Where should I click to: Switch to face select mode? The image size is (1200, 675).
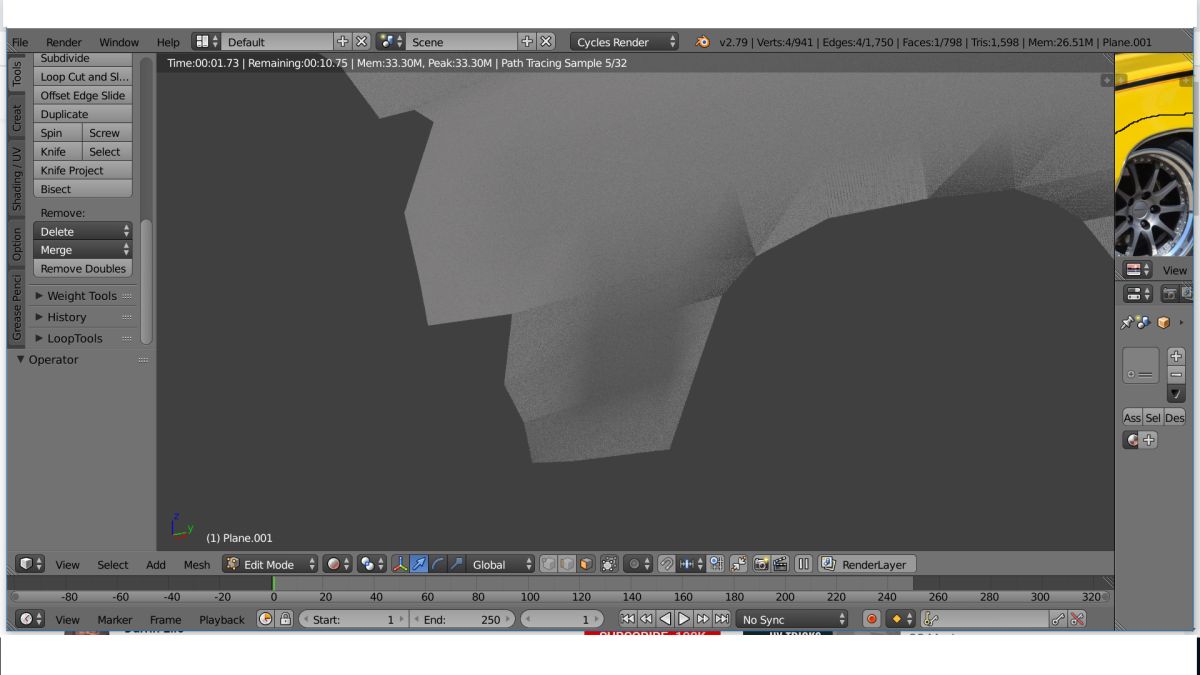click(586, 564)
